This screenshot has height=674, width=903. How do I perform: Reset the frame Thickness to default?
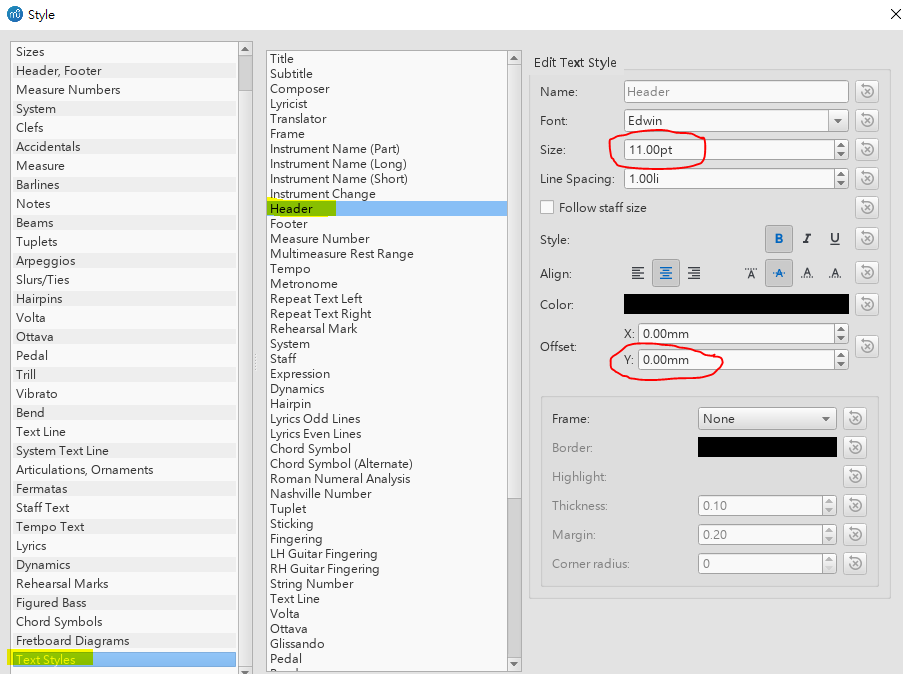[855, 505]
